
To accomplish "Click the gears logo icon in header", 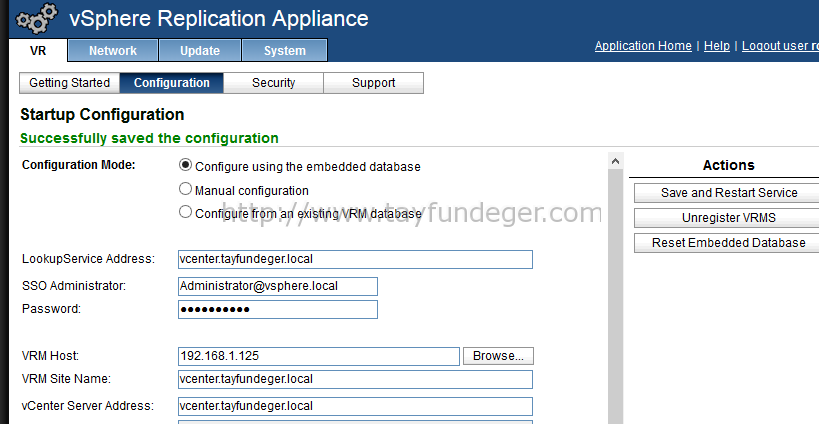I will coord(36,17).
